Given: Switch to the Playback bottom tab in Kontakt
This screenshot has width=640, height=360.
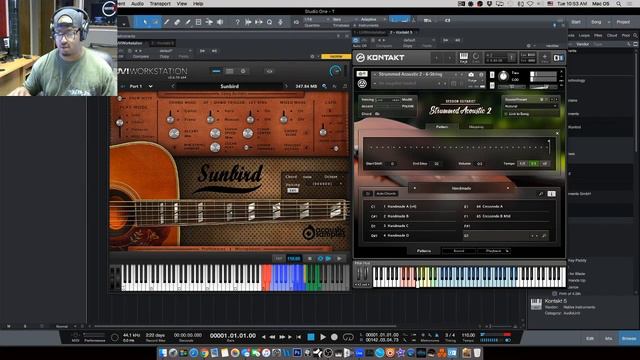Looking at the screenshot, I should pyautogui.click(x=493, y=251).
